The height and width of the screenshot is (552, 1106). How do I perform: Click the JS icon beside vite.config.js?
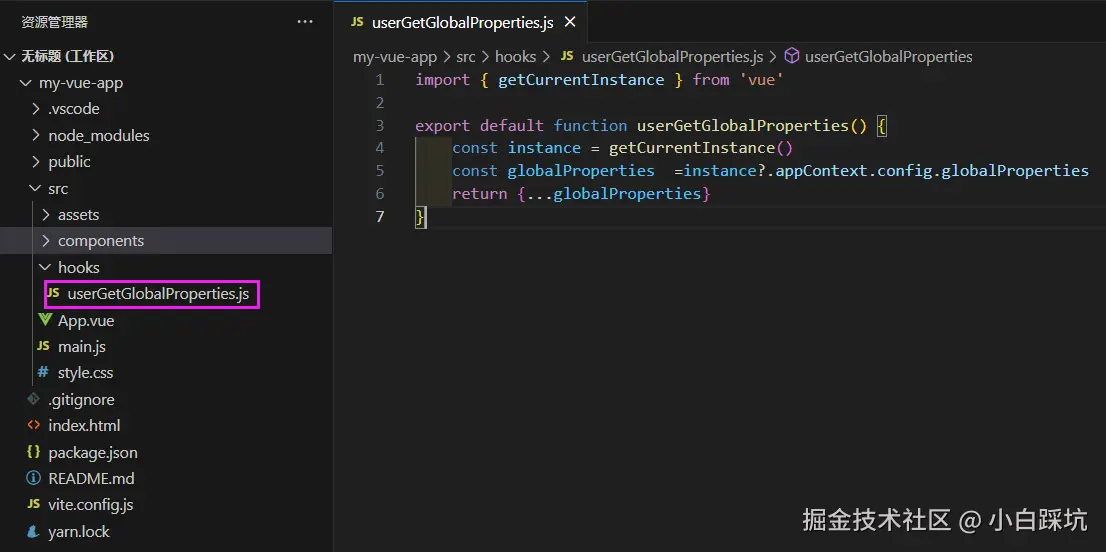[x=33, y=504]
